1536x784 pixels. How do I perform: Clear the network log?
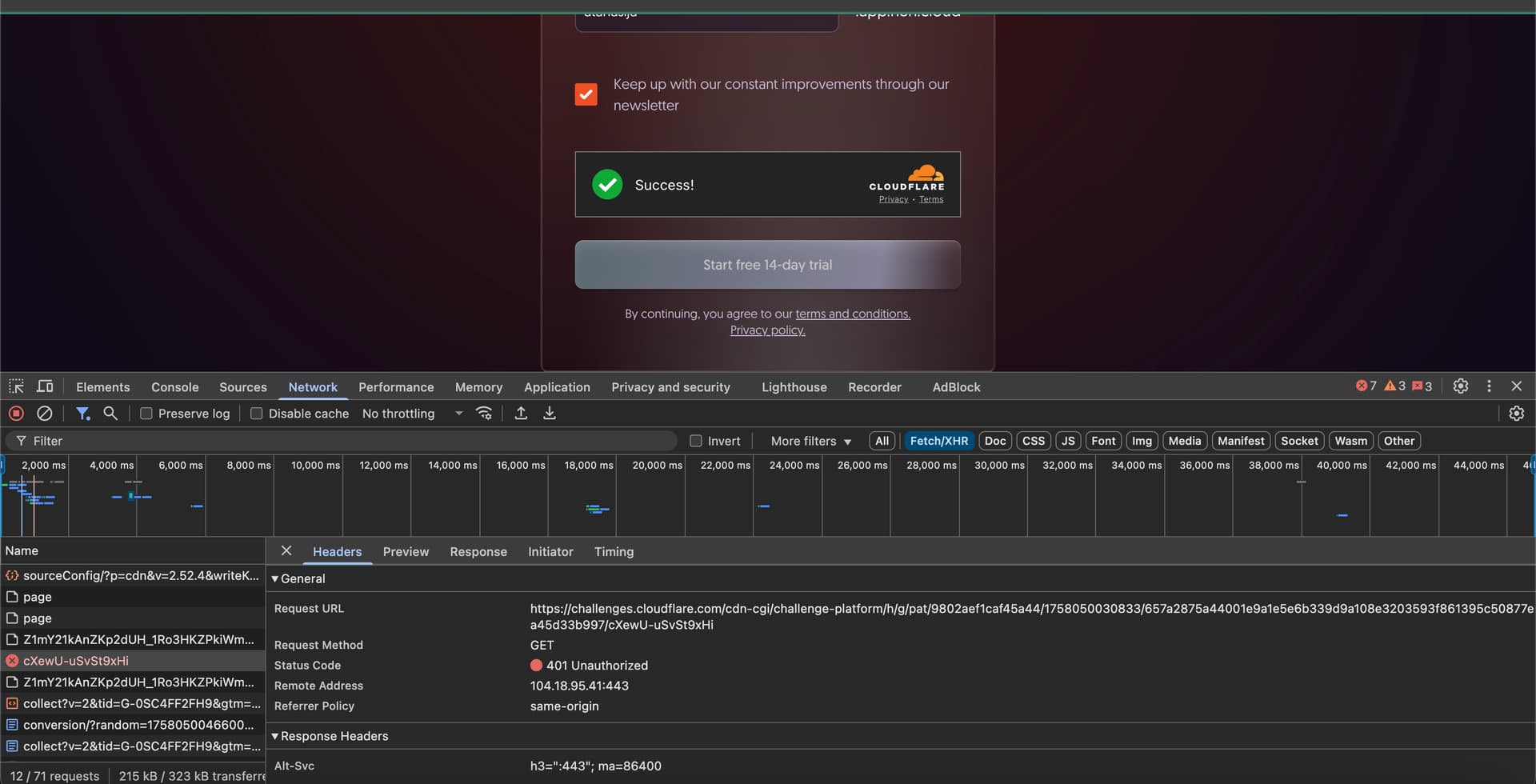click(45, 414)
